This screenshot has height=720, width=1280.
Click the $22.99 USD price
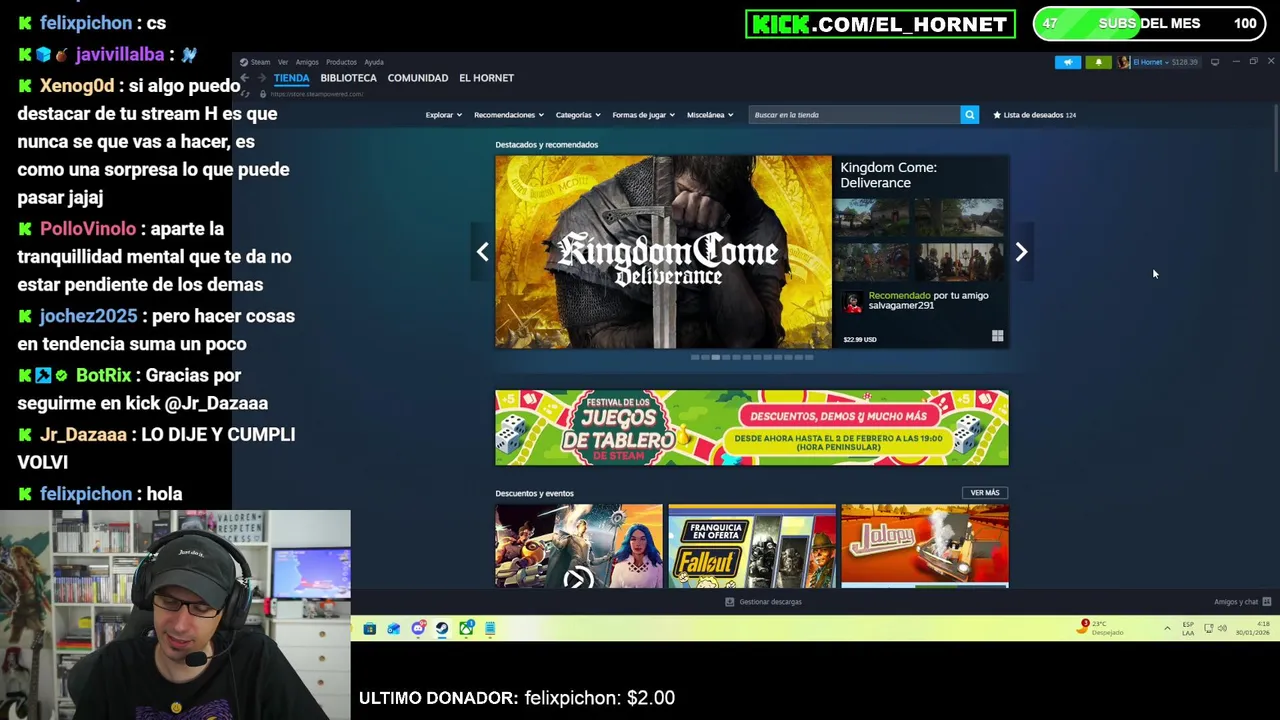(860, 339)
